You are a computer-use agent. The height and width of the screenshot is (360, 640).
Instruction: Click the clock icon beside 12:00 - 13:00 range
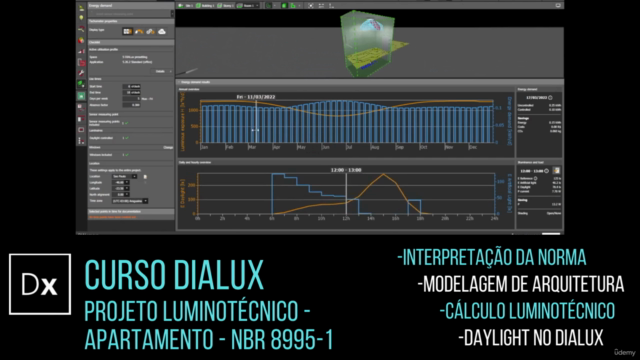point(547,171)
